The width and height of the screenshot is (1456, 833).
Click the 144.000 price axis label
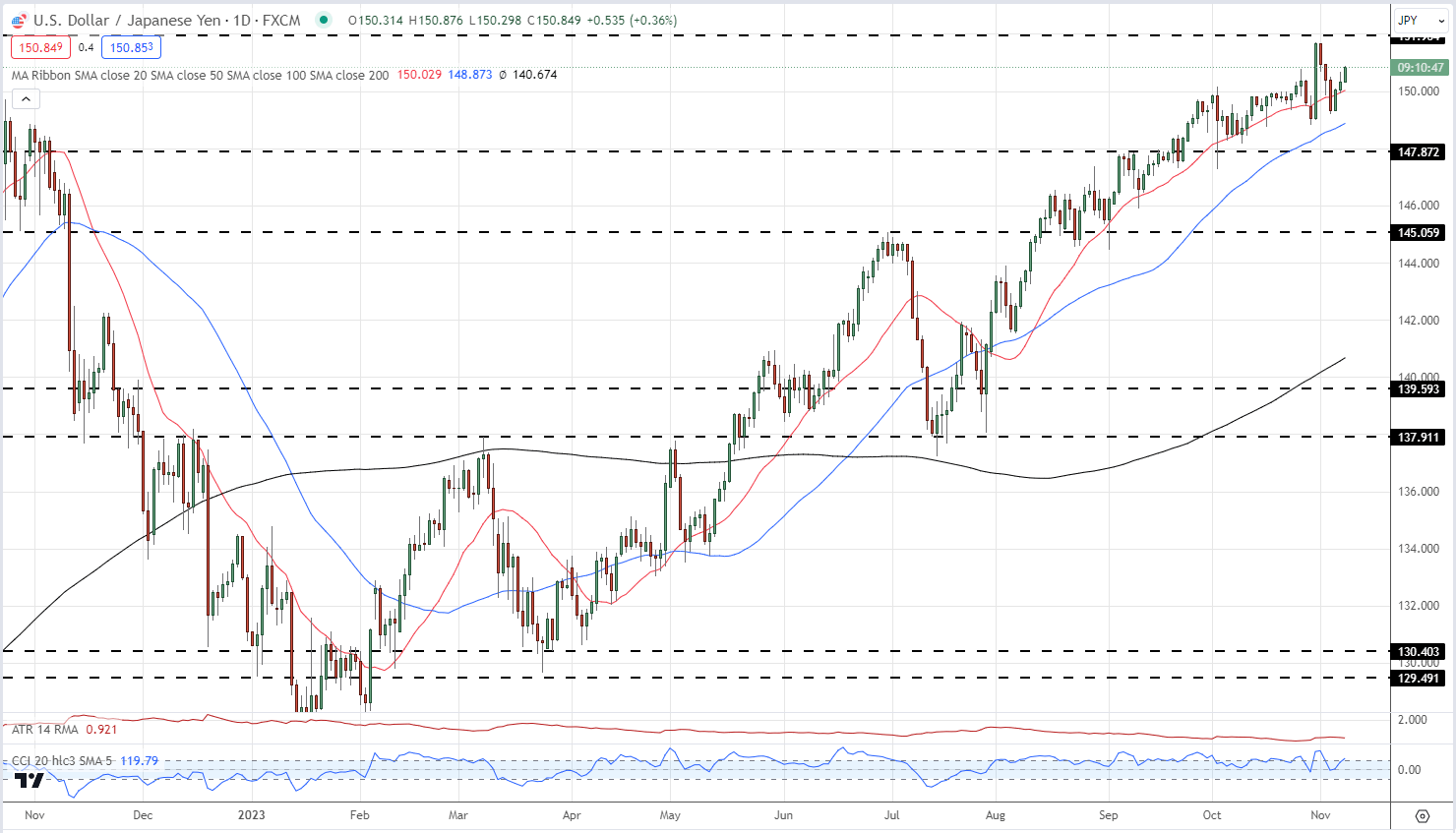(x=1419, y=264)
